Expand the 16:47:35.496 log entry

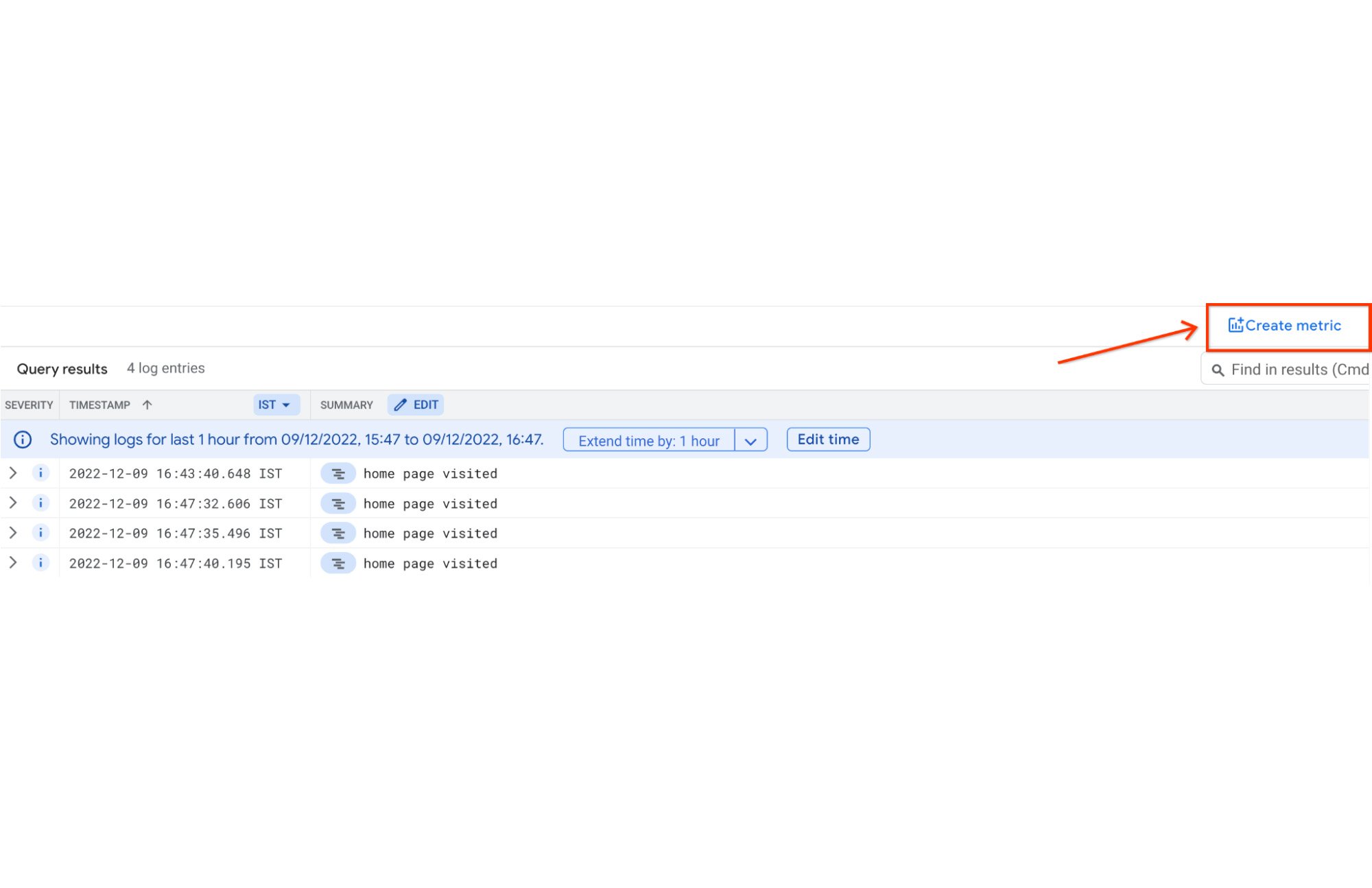[12, 533]
